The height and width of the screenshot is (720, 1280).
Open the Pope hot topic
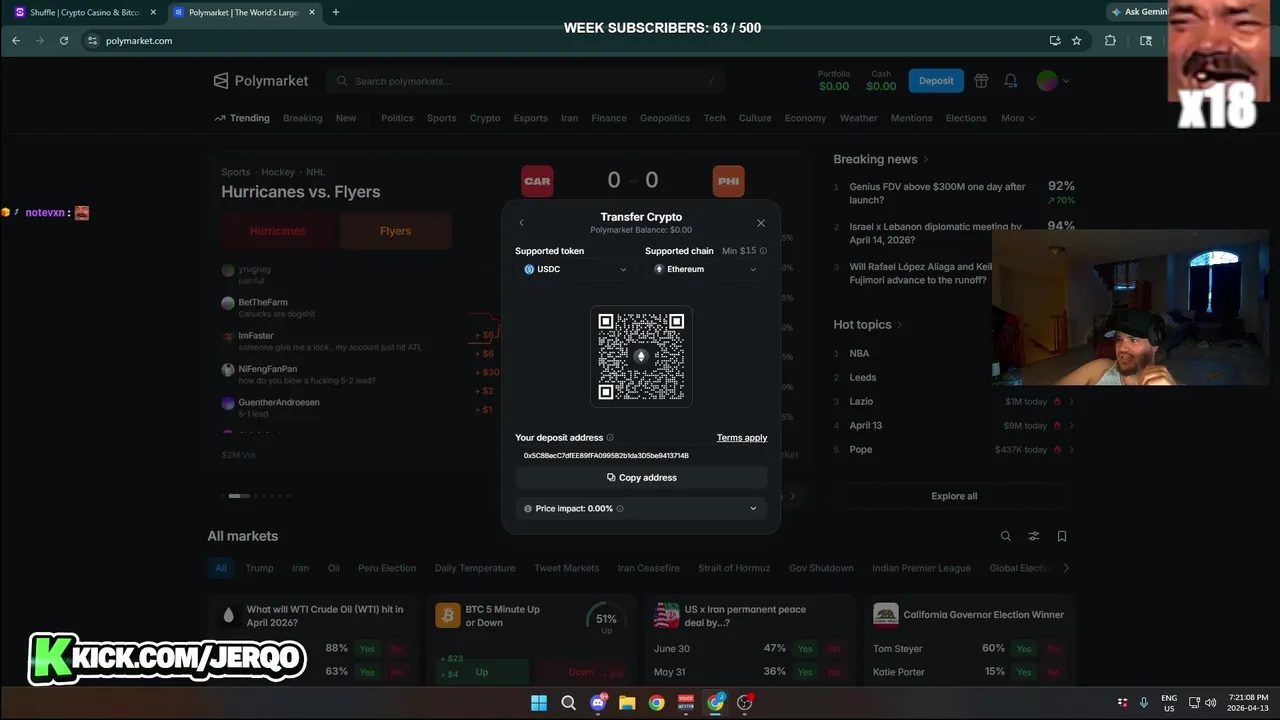click(x=861, y=449)
